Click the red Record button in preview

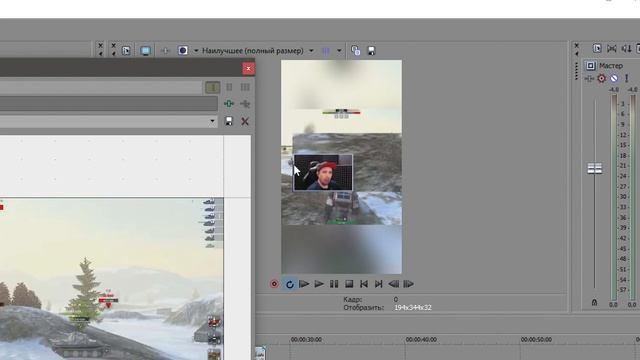point(274,284)
